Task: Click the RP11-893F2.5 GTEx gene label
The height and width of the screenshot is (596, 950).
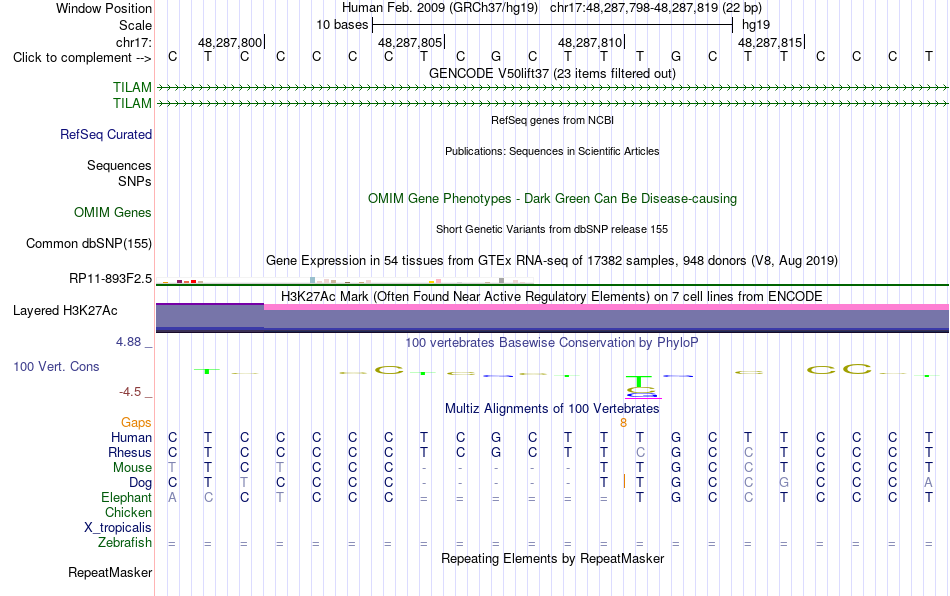Action: coord(110,279)
